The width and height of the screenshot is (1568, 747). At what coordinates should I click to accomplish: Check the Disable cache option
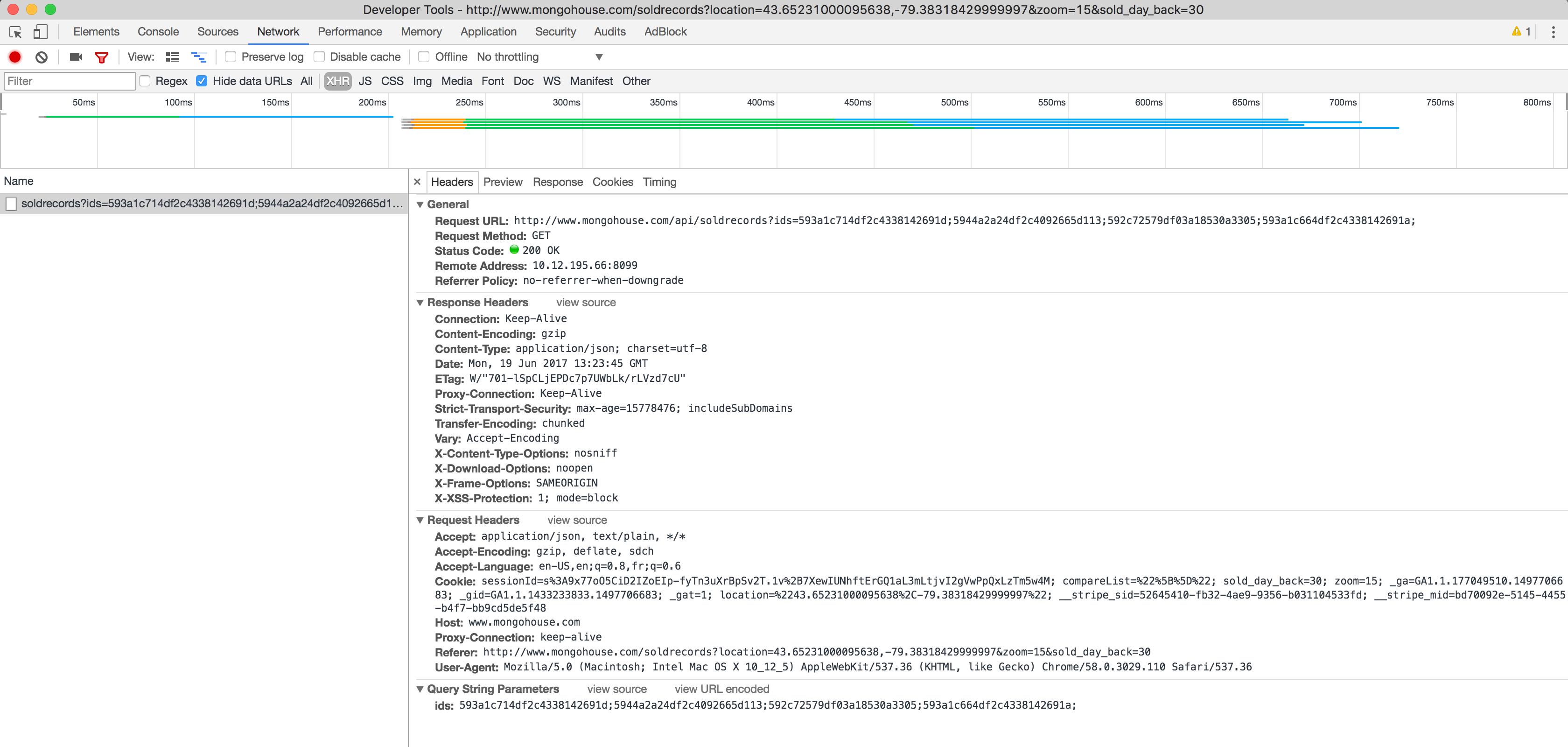click(x=319, y=56)
